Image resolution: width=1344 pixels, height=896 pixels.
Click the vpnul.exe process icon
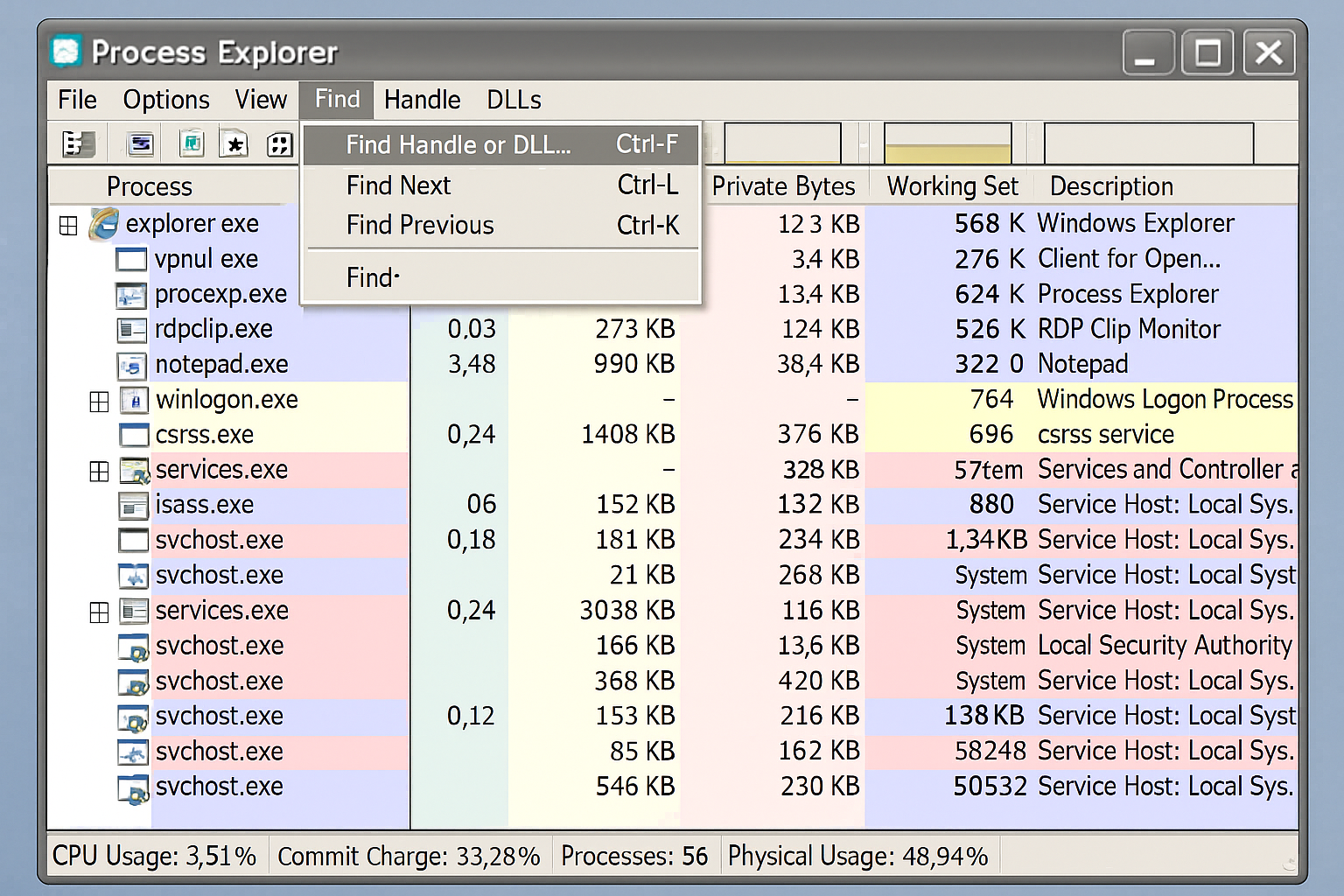131,259
